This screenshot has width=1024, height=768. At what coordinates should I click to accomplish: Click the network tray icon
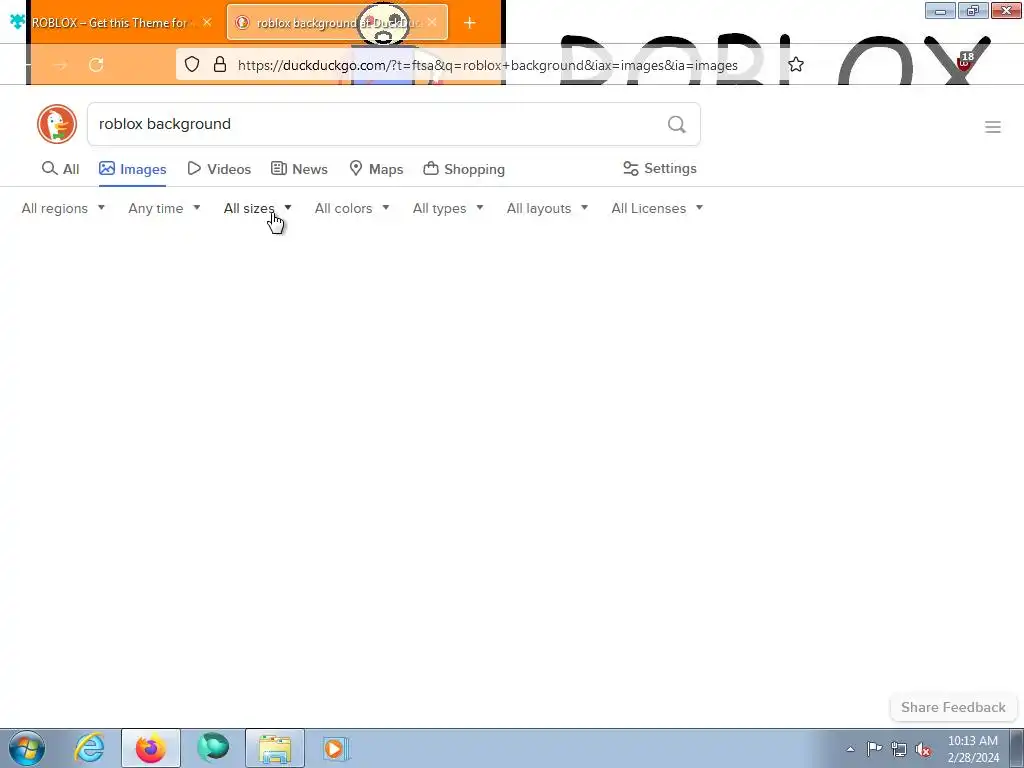(899, 749)
